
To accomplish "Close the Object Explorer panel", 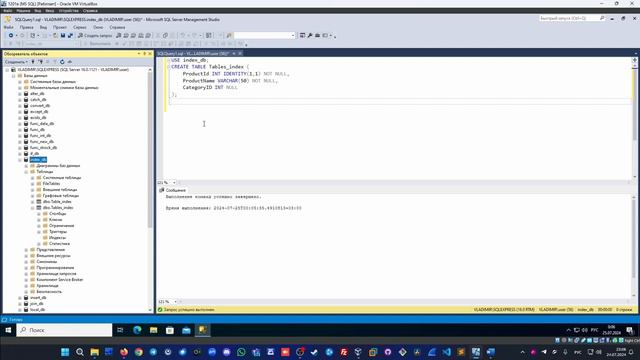I will point(150,53).
